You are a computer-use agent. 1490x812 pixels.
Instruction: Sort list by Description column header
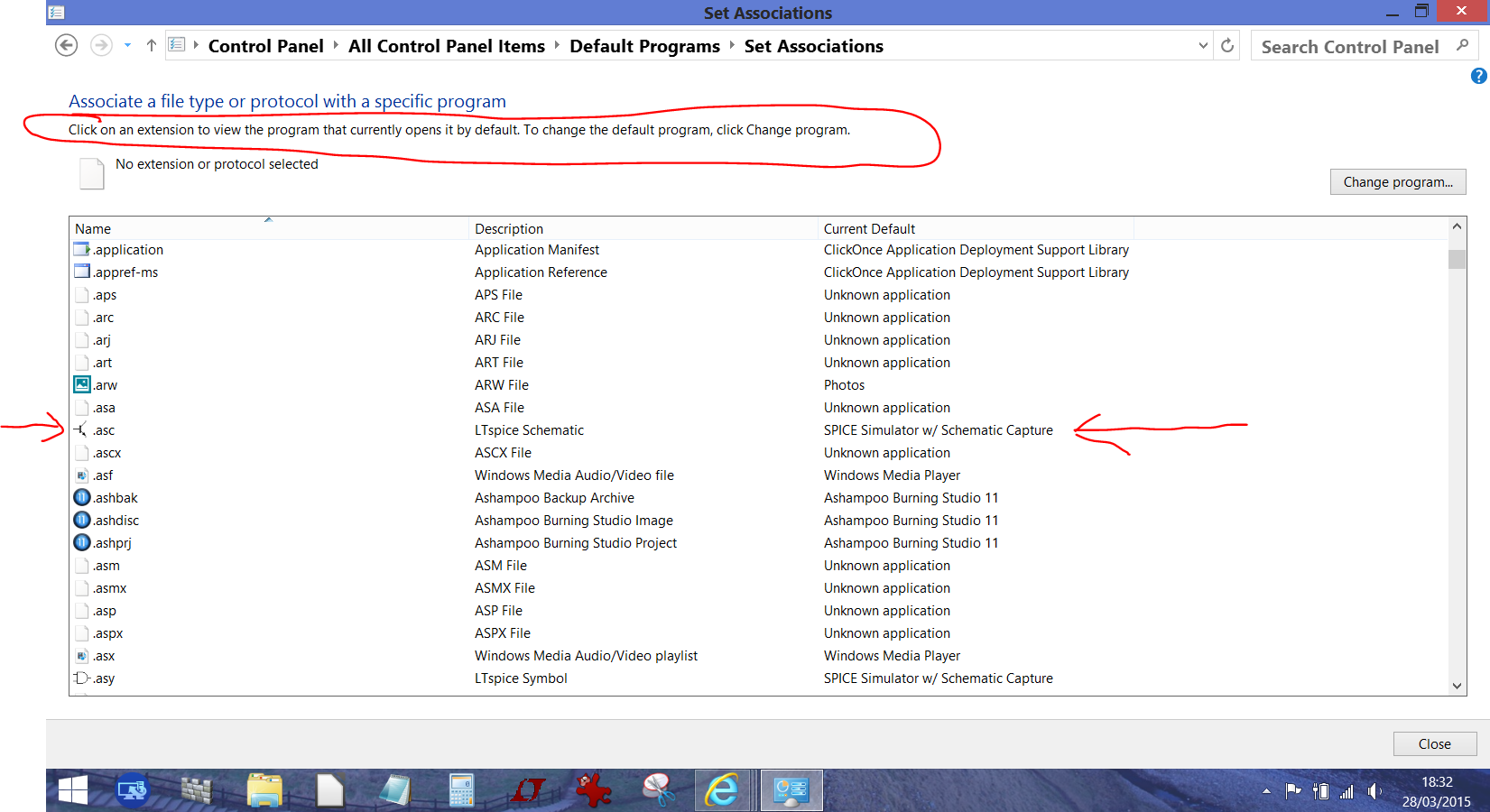643,228
